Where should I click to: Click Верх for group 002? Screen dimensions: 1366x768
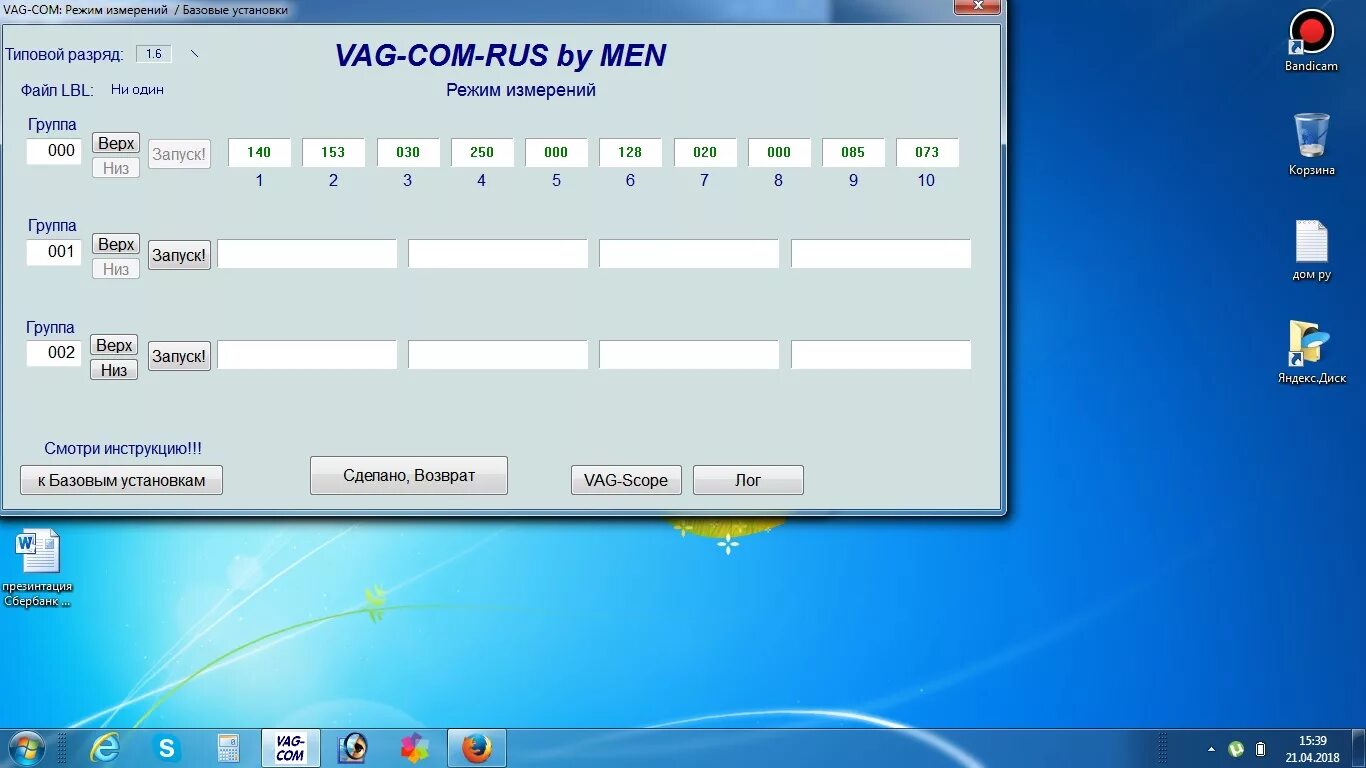tap(114, 345)
